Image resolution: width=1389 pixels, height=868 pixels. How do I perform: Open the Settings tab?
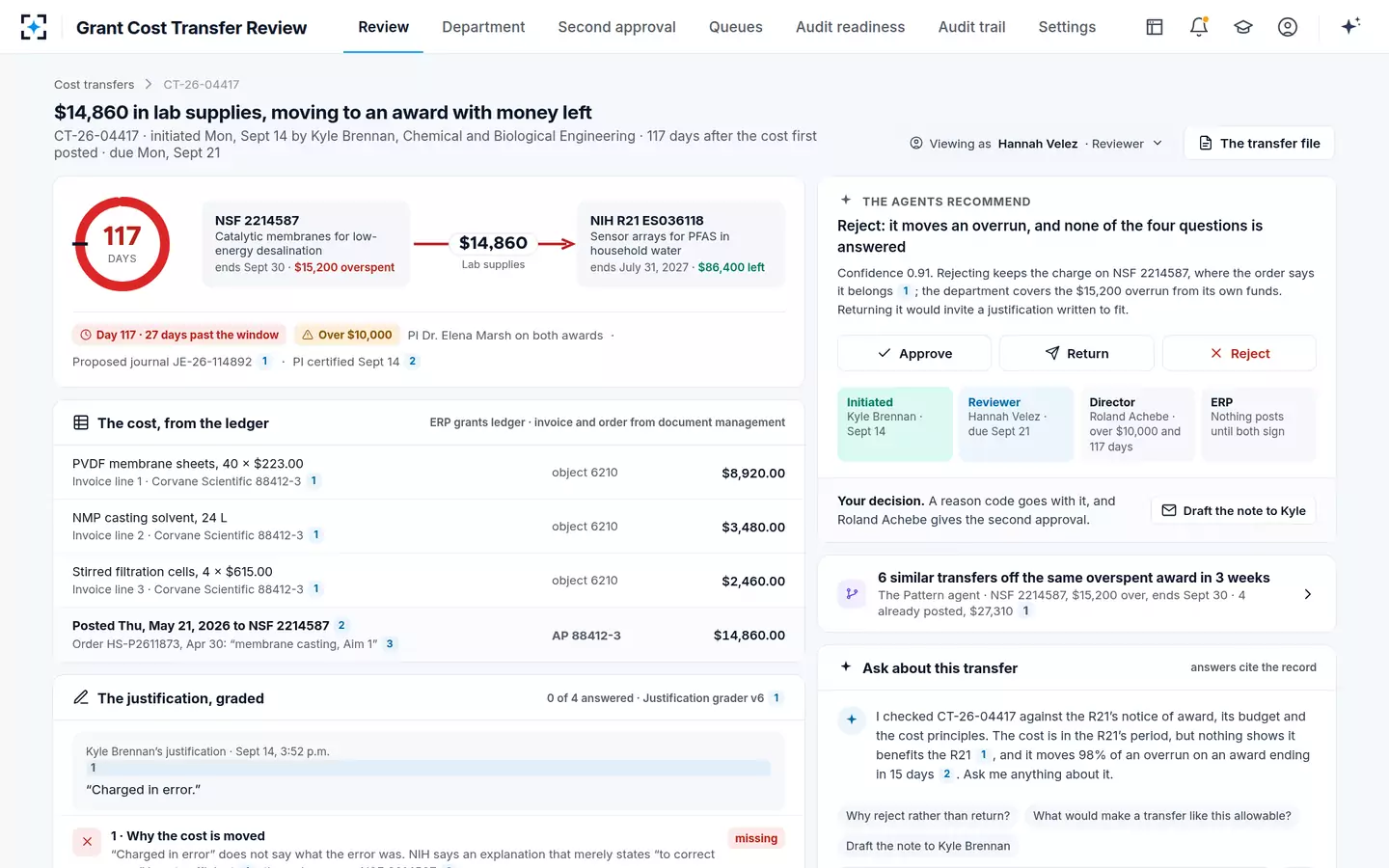tap(1067, 27)
